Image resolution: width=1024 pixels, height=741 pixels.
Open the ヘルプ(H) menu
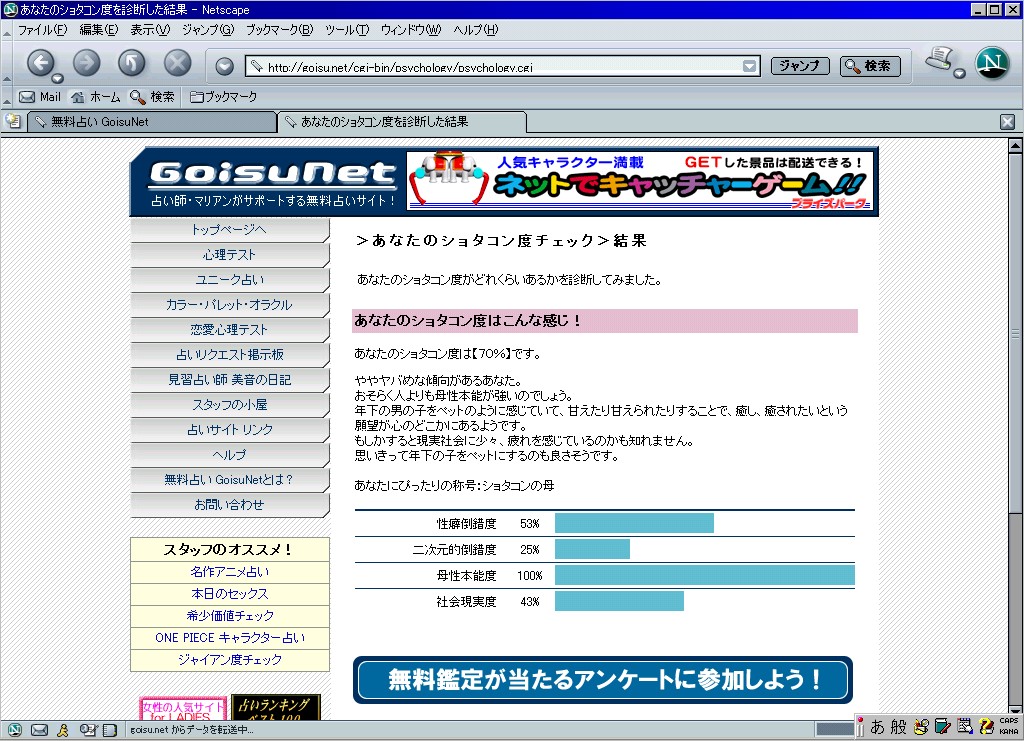tap(475, 30)
